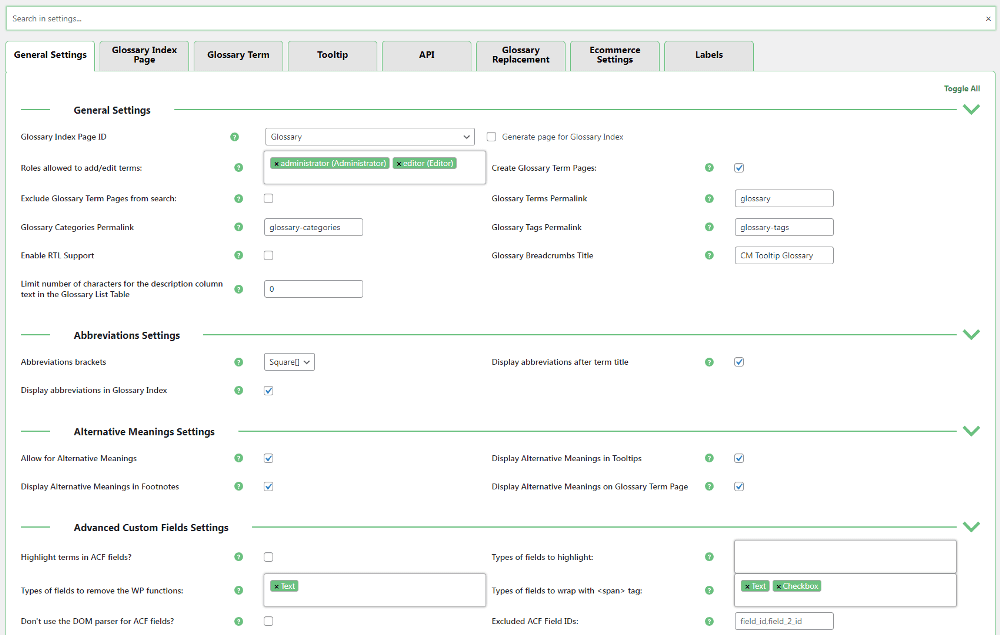
Task: Click the Glossary Breadcrumbs Title field
Action: point(783,256)
